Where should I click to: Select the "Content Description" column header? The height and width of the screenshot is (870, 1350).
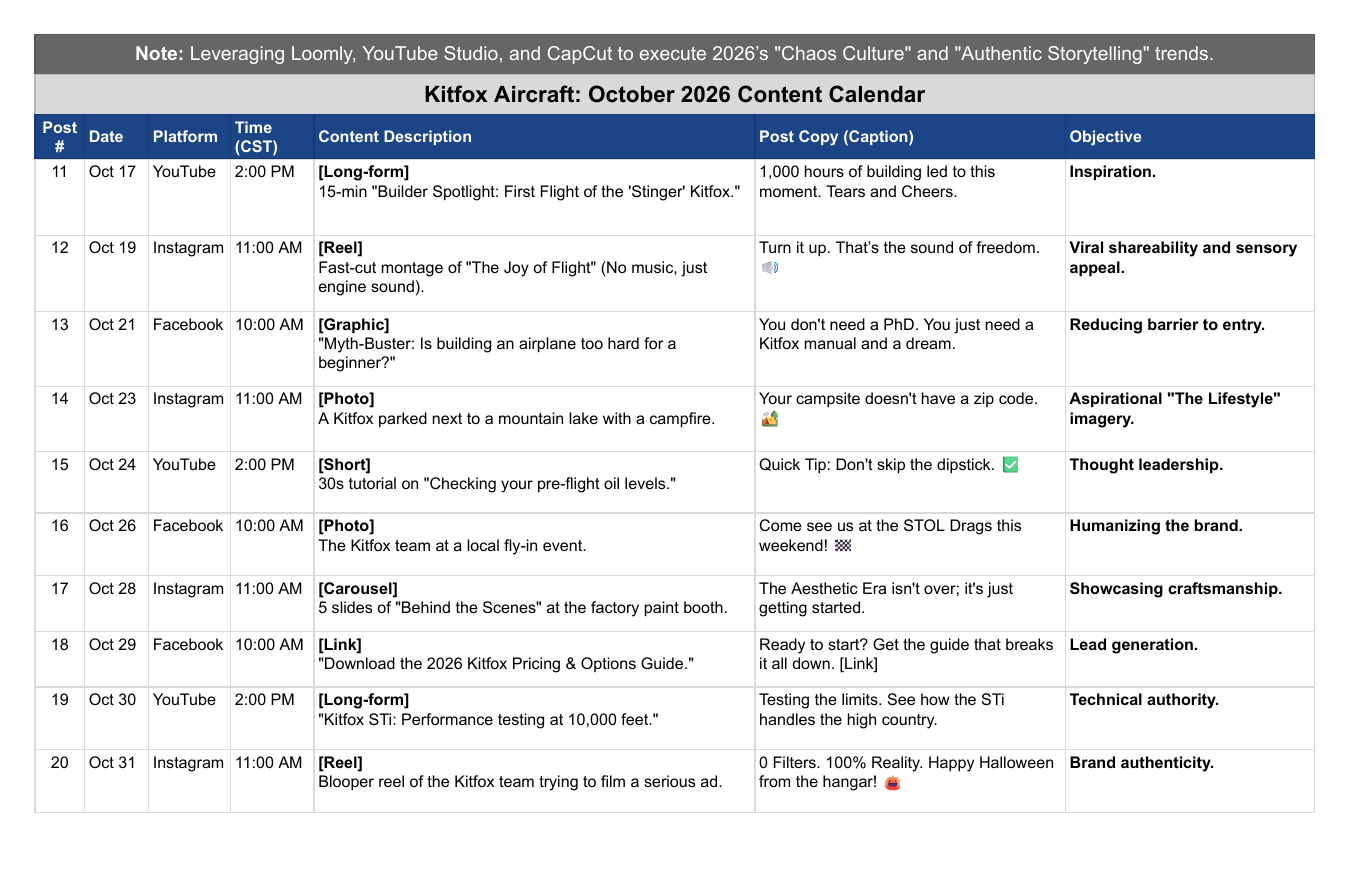(x=534, y=137)
